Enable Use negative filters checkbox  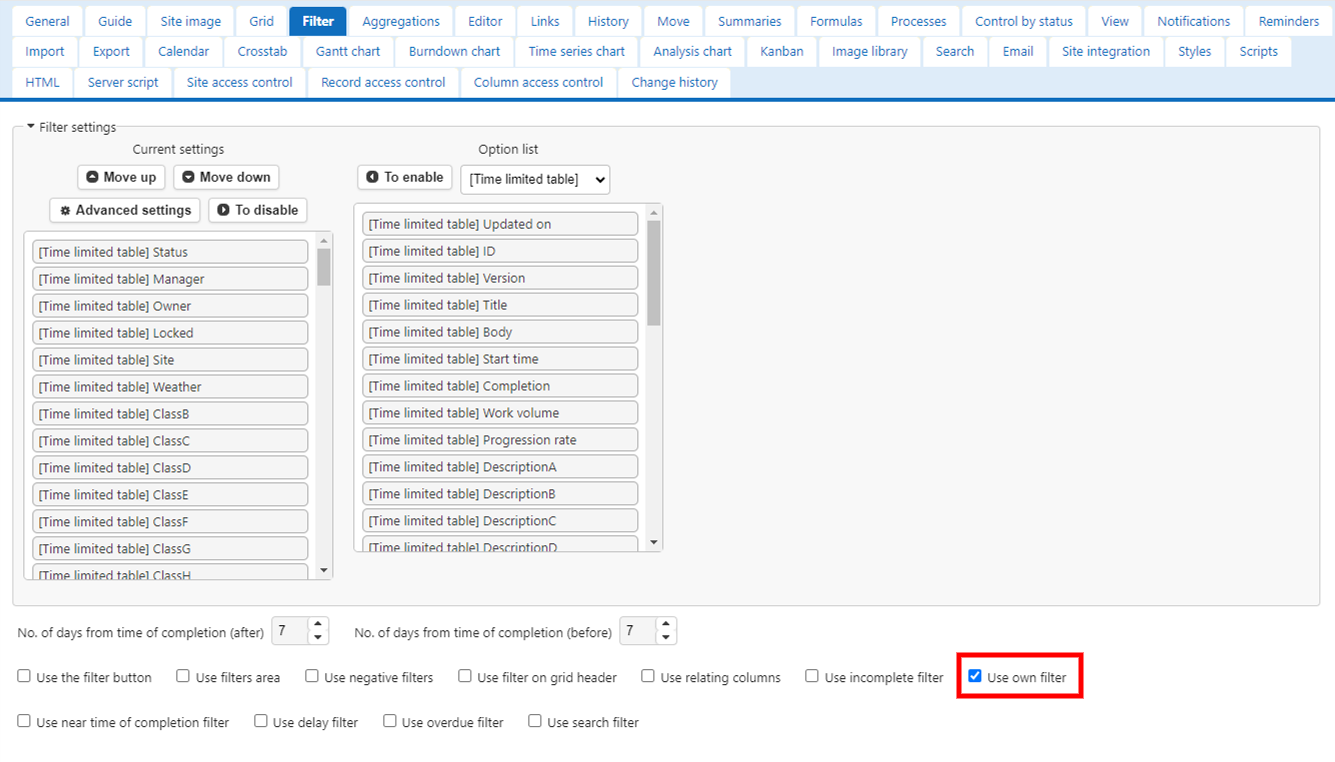pyautogui.click(x=312, y=676)
